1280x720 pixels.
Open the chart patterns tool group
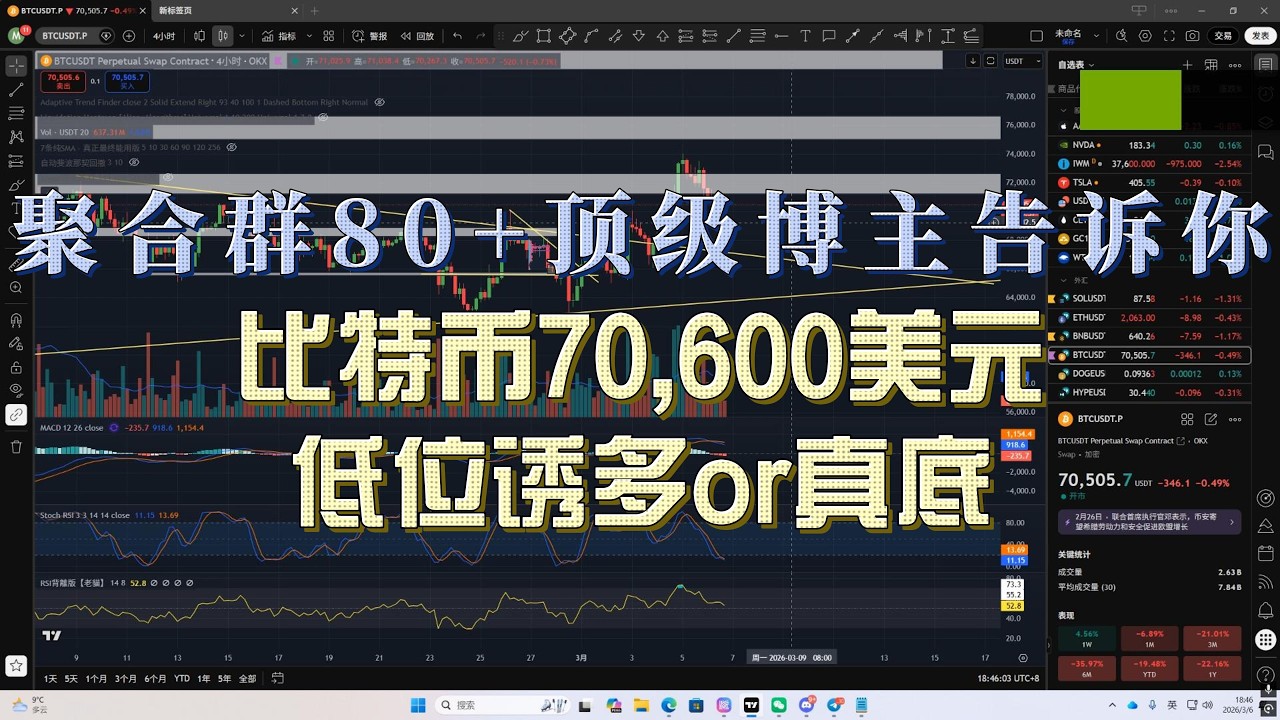[x=16, y=137]
